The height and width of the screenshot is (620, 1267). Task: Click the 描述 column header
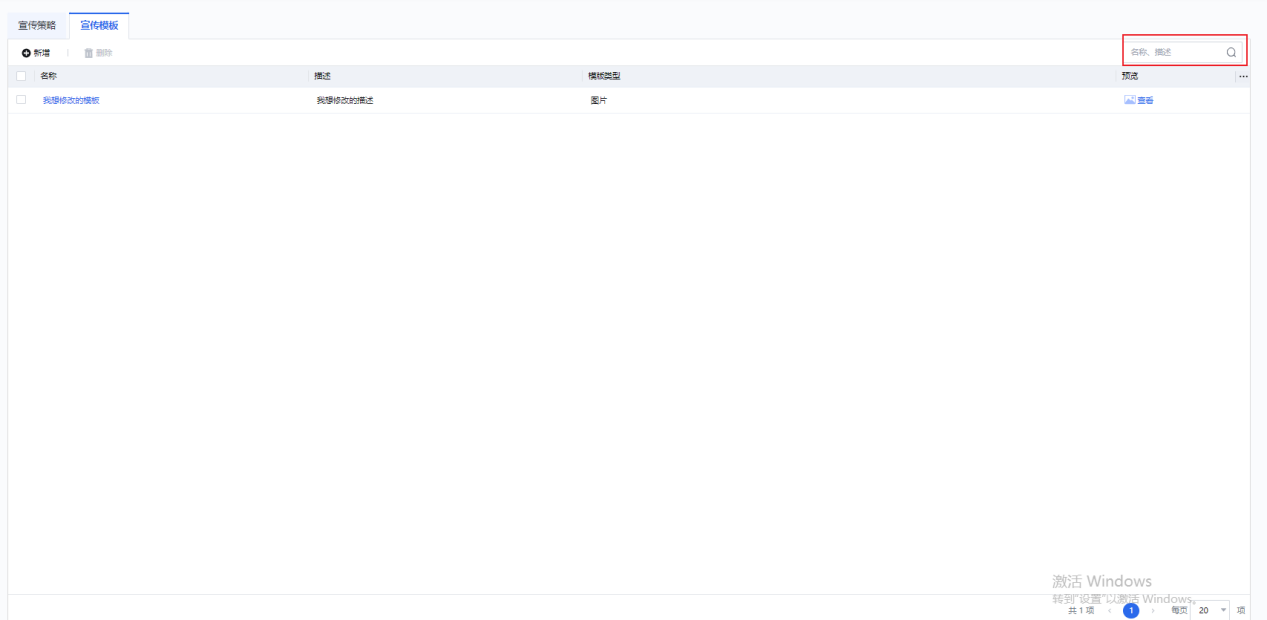pyautogui.click(x=323, y=76)
